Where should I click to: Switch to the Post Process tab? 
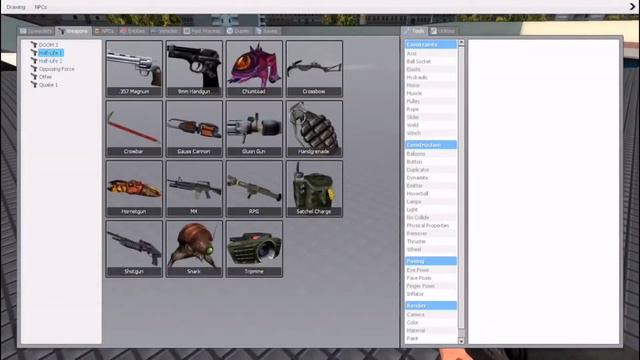pos(202,31)
